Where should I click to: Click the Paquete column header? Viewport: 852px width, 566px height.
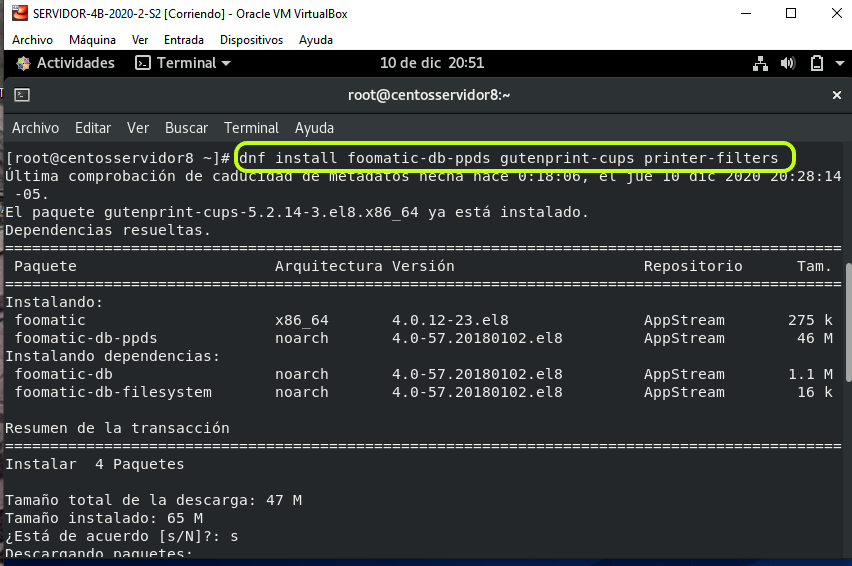click(x=45, y=266)
